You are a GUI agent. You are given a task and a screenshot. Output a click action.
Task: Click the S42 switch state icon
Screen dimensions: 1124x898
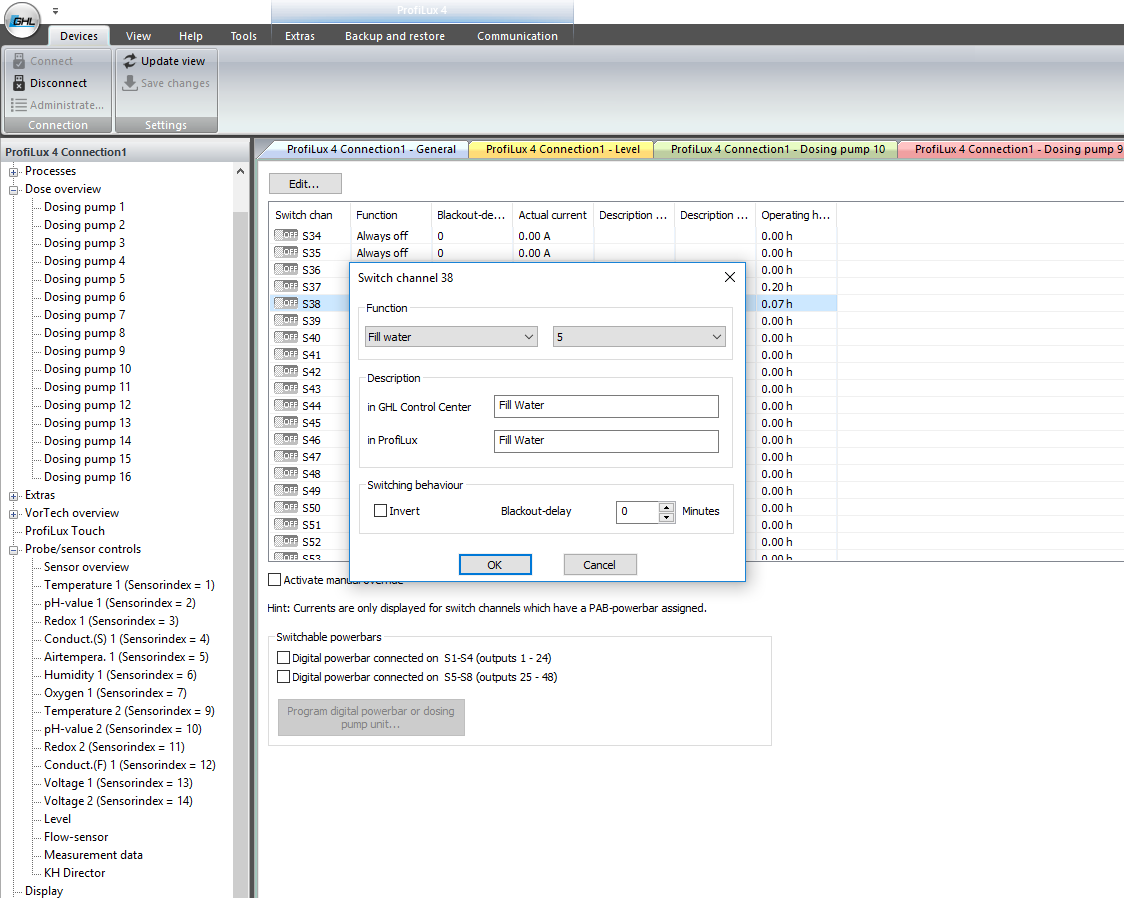pyautogui.click(x=286, y=371)
